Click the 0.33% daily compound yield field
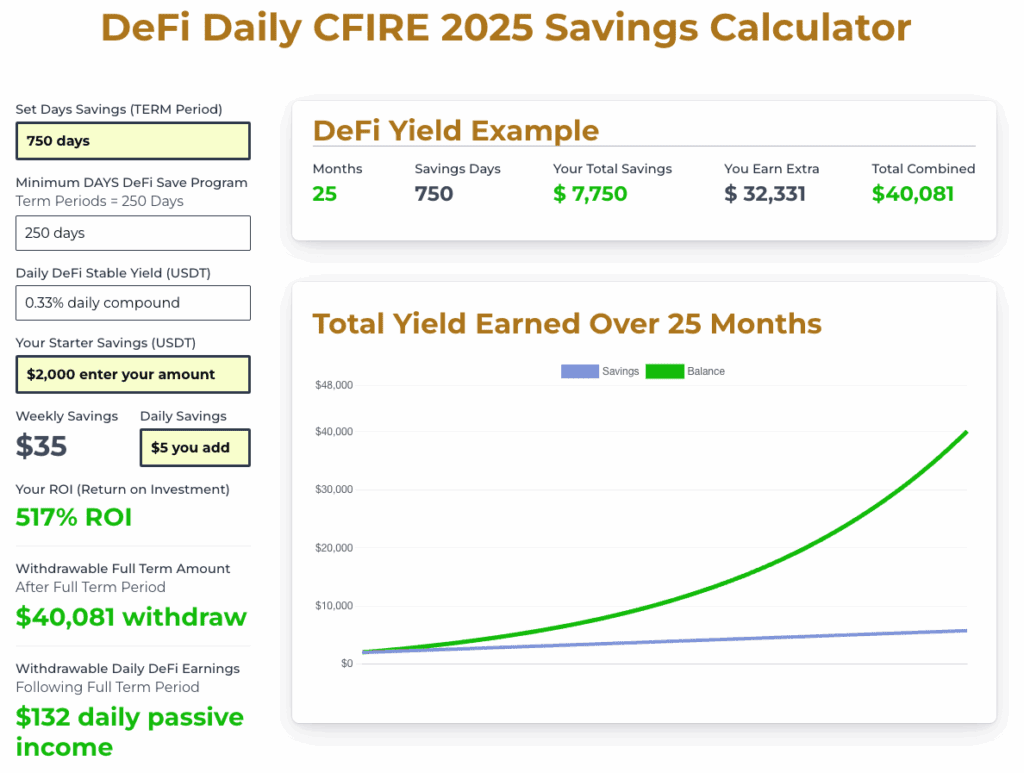 point(133,303)
